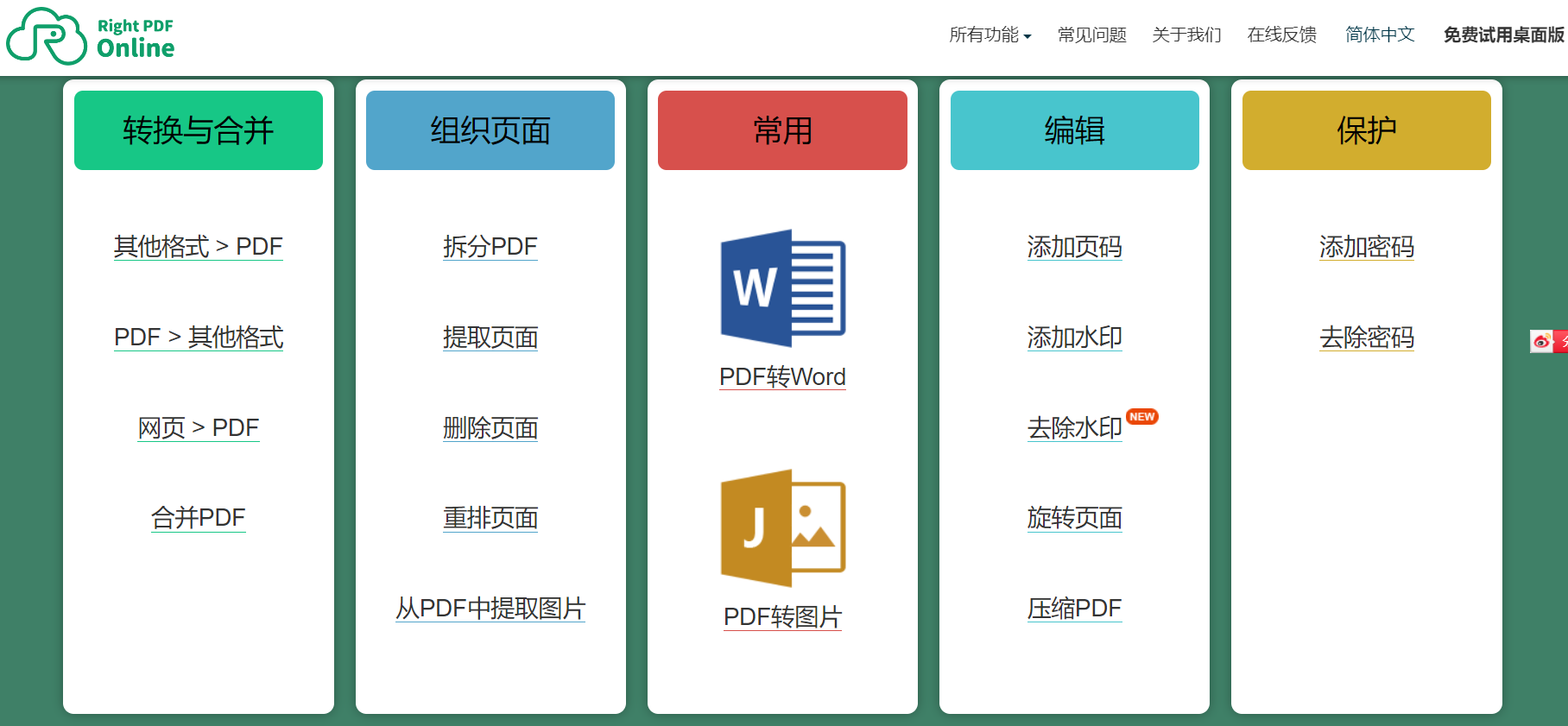Select the green 转换与合并 category header

[199, 130]
